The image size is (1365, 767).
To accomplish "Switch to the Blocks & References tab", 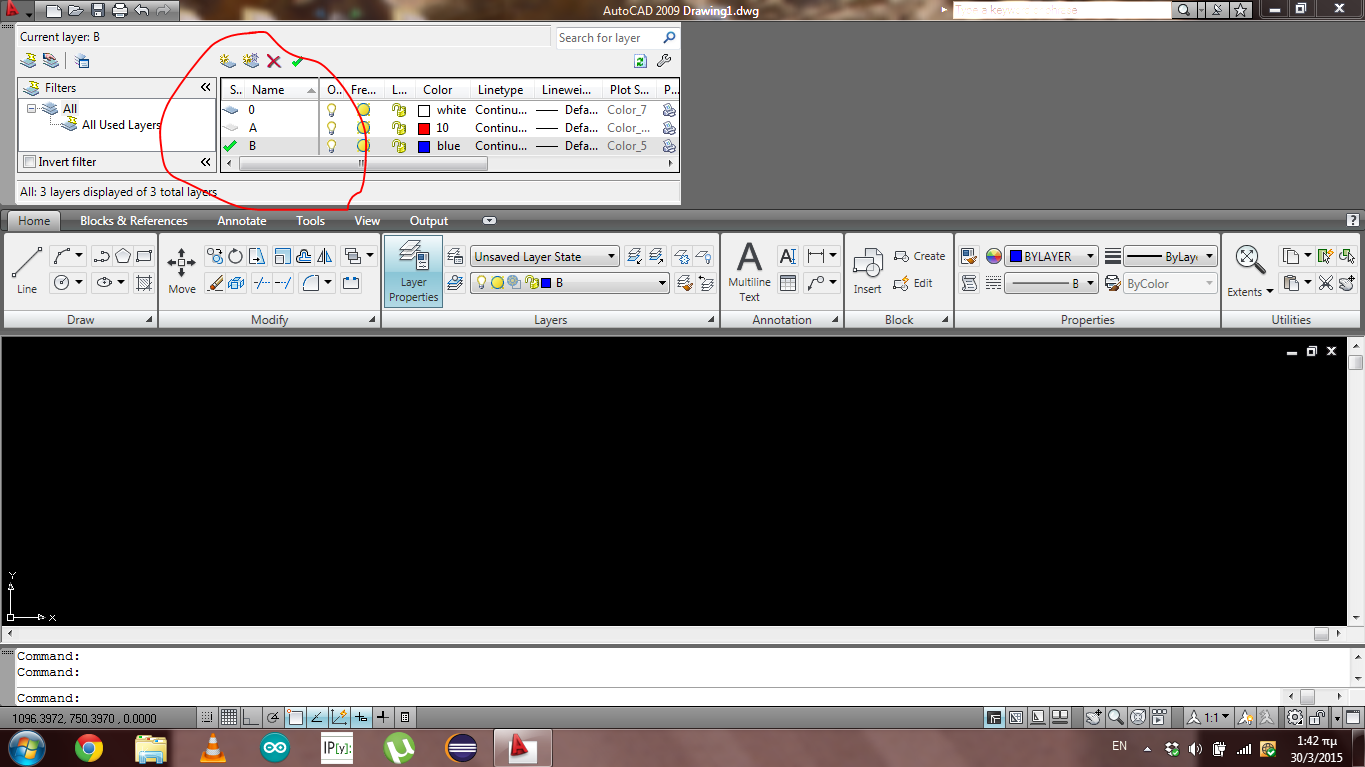I will coord(133,221).
